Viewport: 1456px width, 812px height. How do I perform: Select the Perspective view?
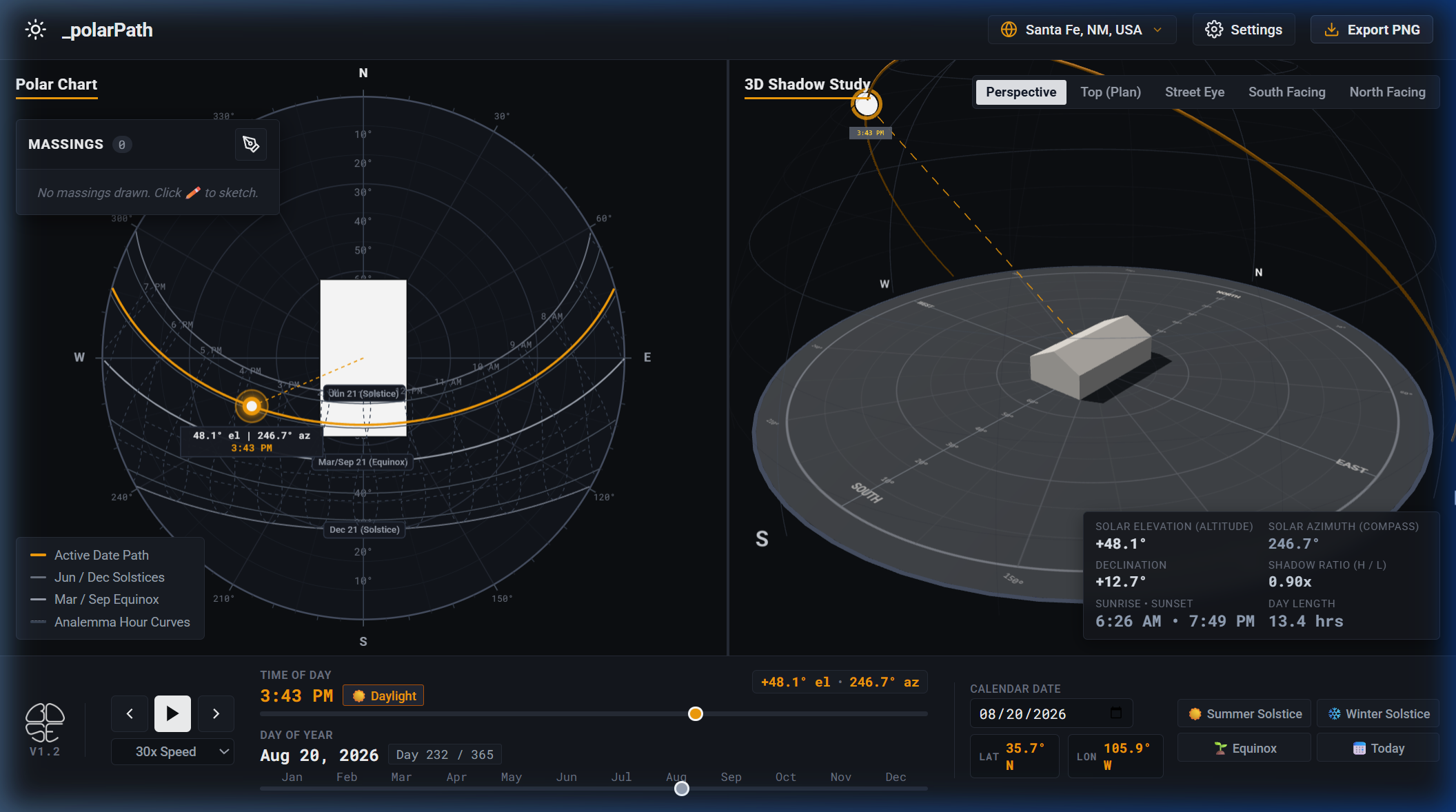[x=1021, y=92]
